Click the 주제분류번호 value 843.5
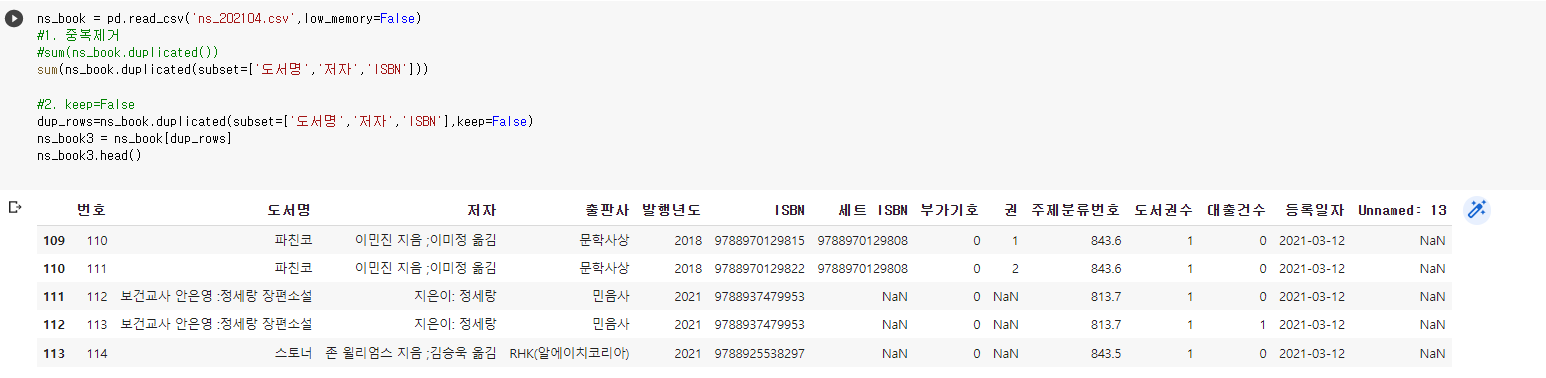The height and width of the screenshot is (378, 1546). [1106, 353]
